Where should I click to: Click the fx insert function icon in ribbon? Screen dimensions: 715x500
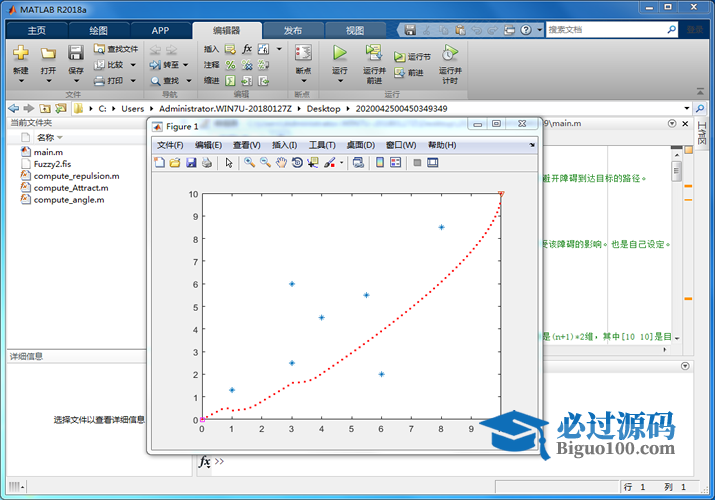(247, 48)
